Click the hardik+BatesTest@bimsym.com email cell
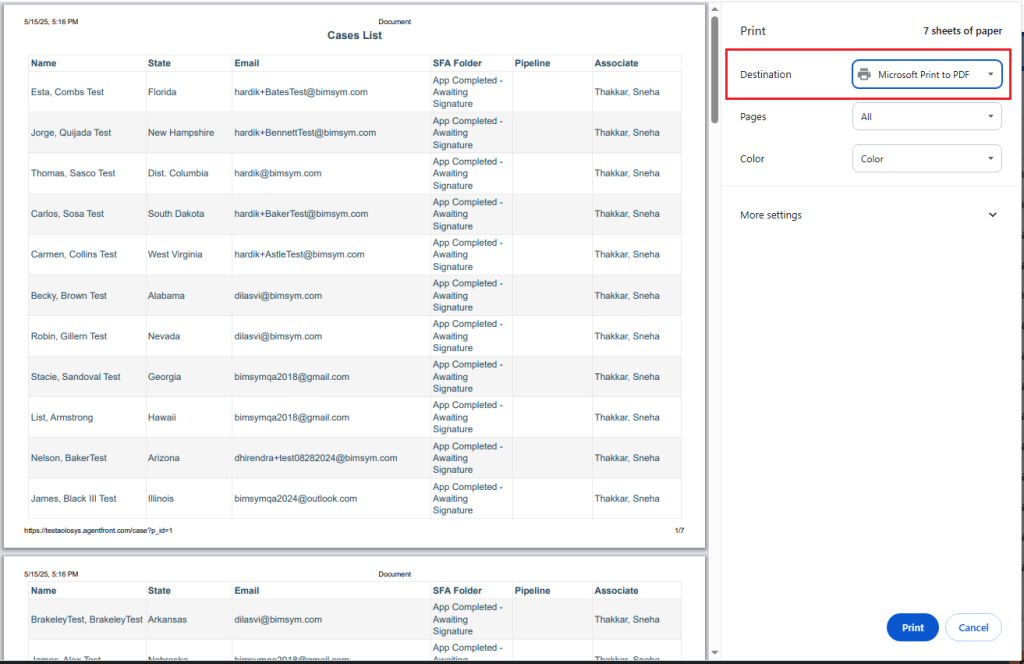1024x664 pixels. coord(301,92)
